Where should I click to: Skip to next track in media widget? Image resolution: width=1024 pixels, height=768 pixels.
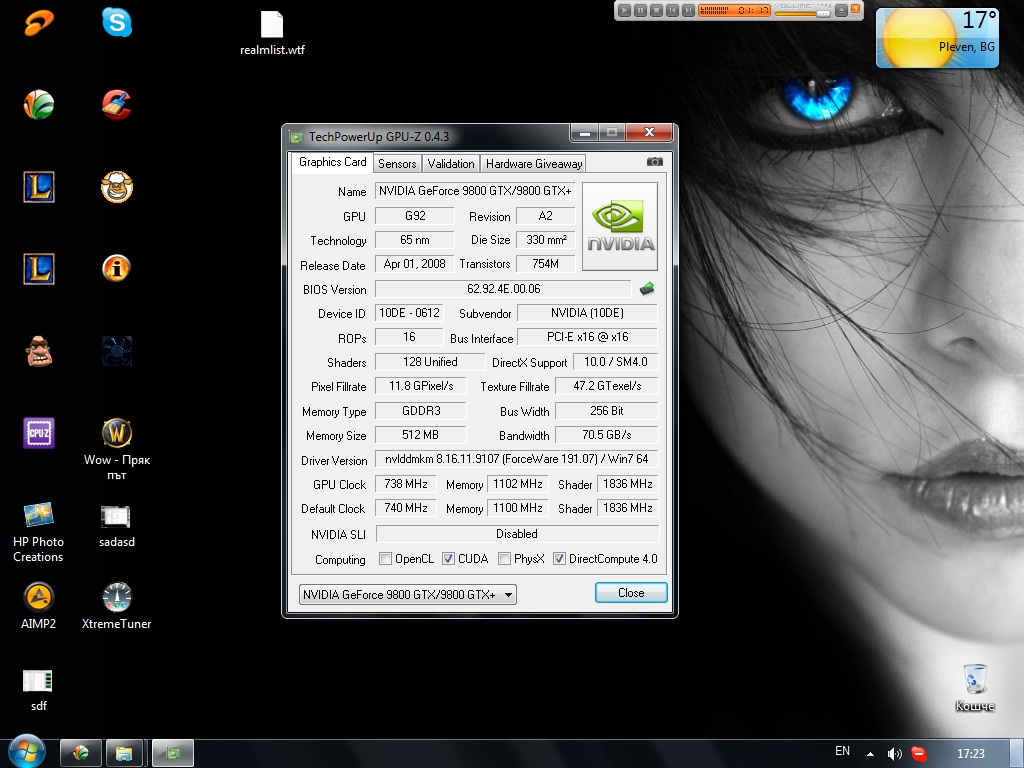coord(688,10)
